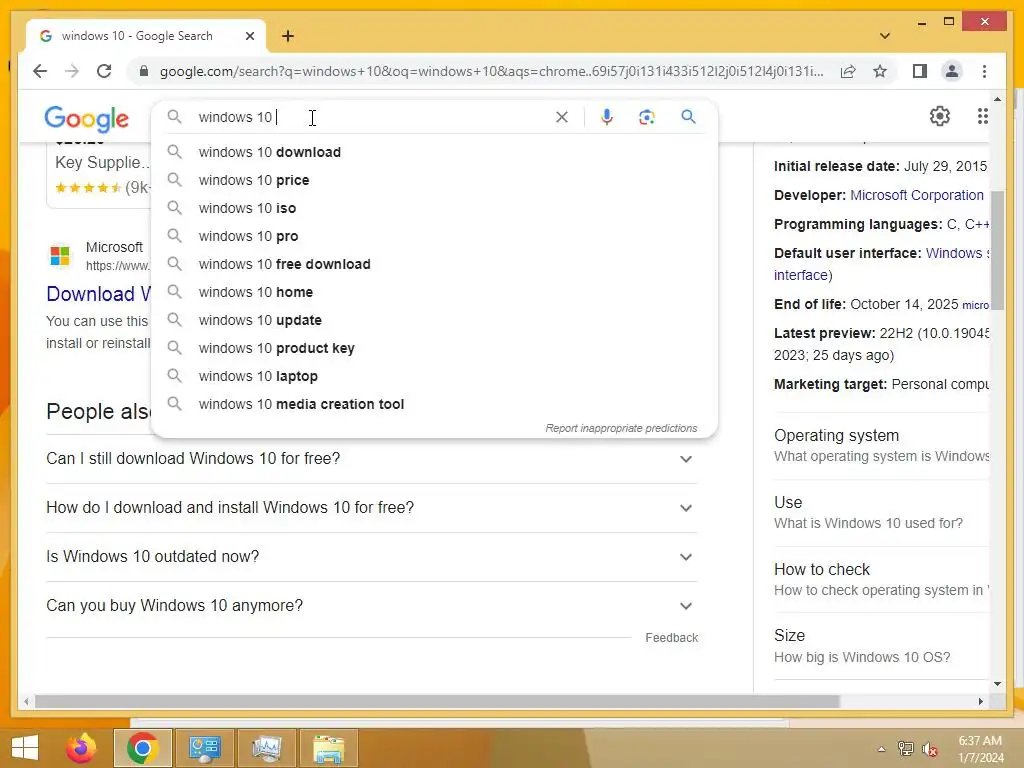
Task: Open Google apps grid
Action: pyautogui.click(x=982, y=116)
